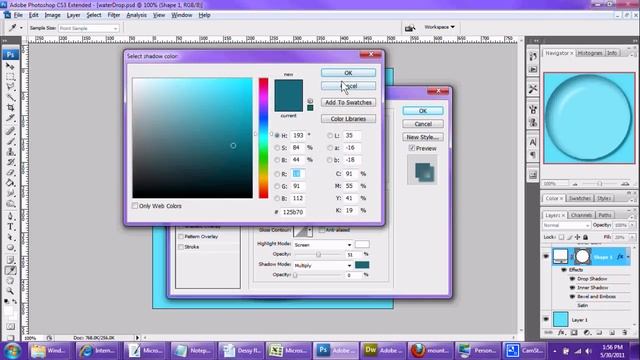Select the Hand tool
Viewport: 640px width, 360px height.
click(10, 281)
